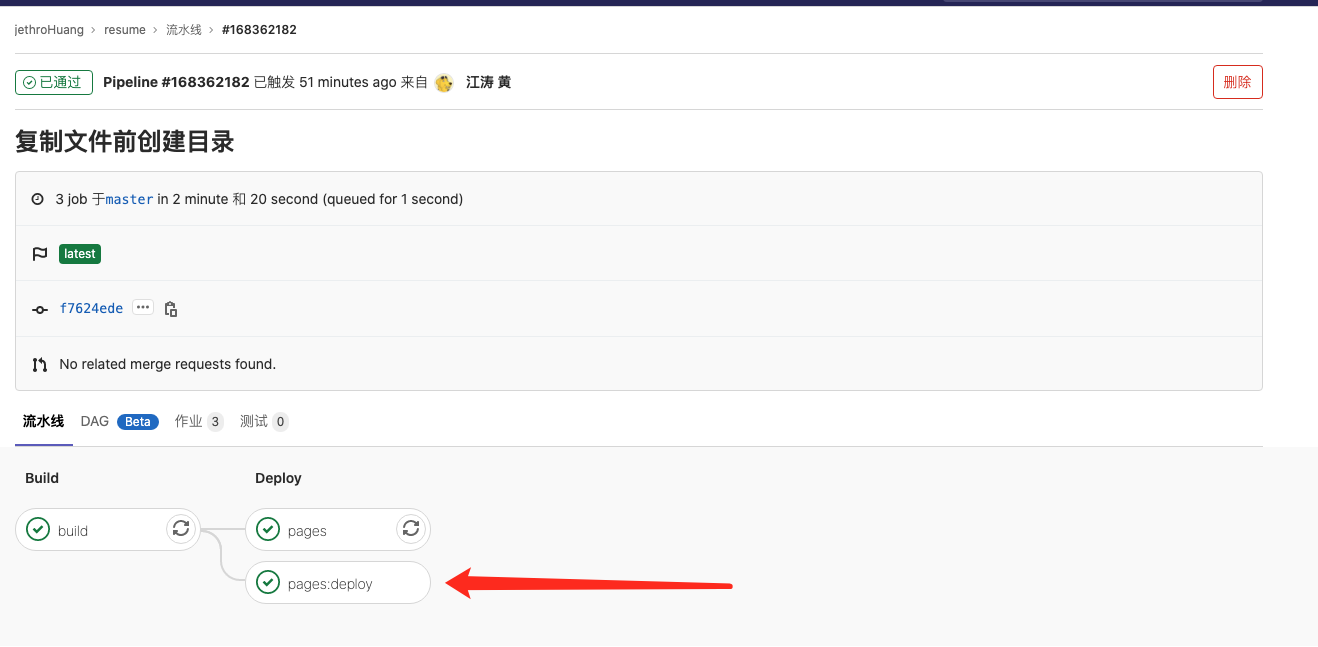Viewport: 1318px width, 647px height.
Task: Open the build job
Action: coord(108,529)
